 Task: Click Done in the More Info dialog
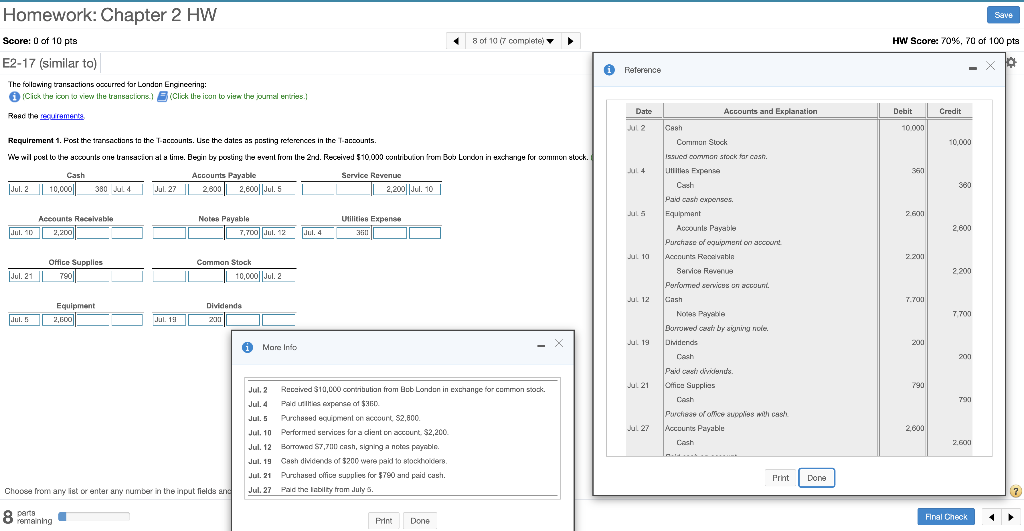click(x=420, y=521)
